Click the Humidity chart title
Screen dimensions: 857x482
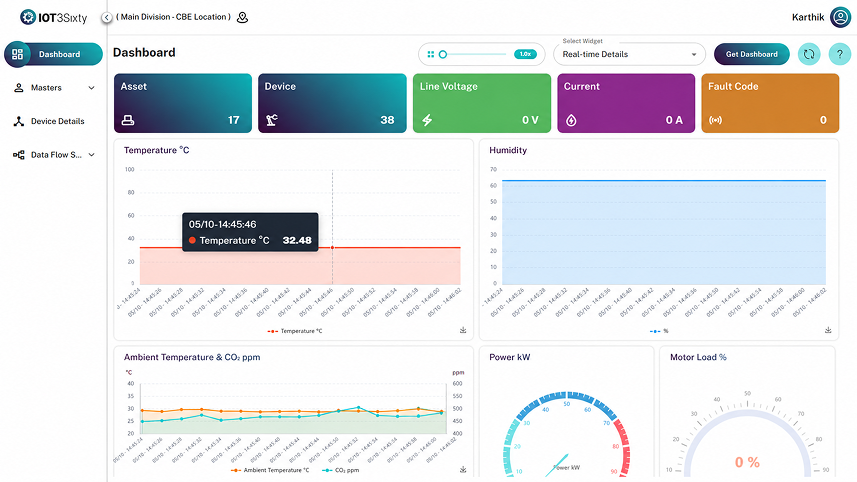pyautogui.click(x=508, y=150)
